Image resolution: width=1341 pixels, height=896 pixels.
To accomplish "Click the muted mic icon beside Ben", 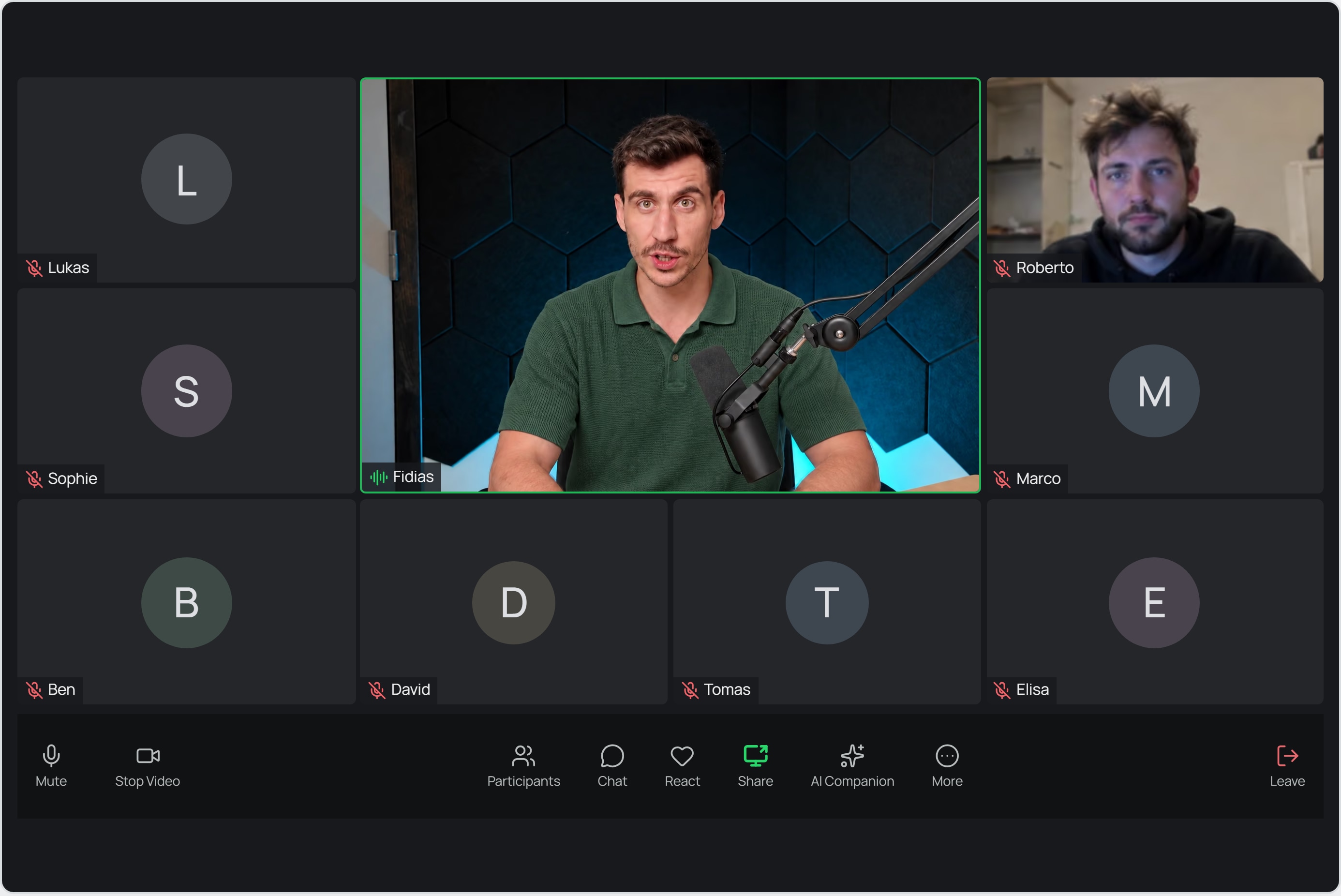I will point(34,690).
